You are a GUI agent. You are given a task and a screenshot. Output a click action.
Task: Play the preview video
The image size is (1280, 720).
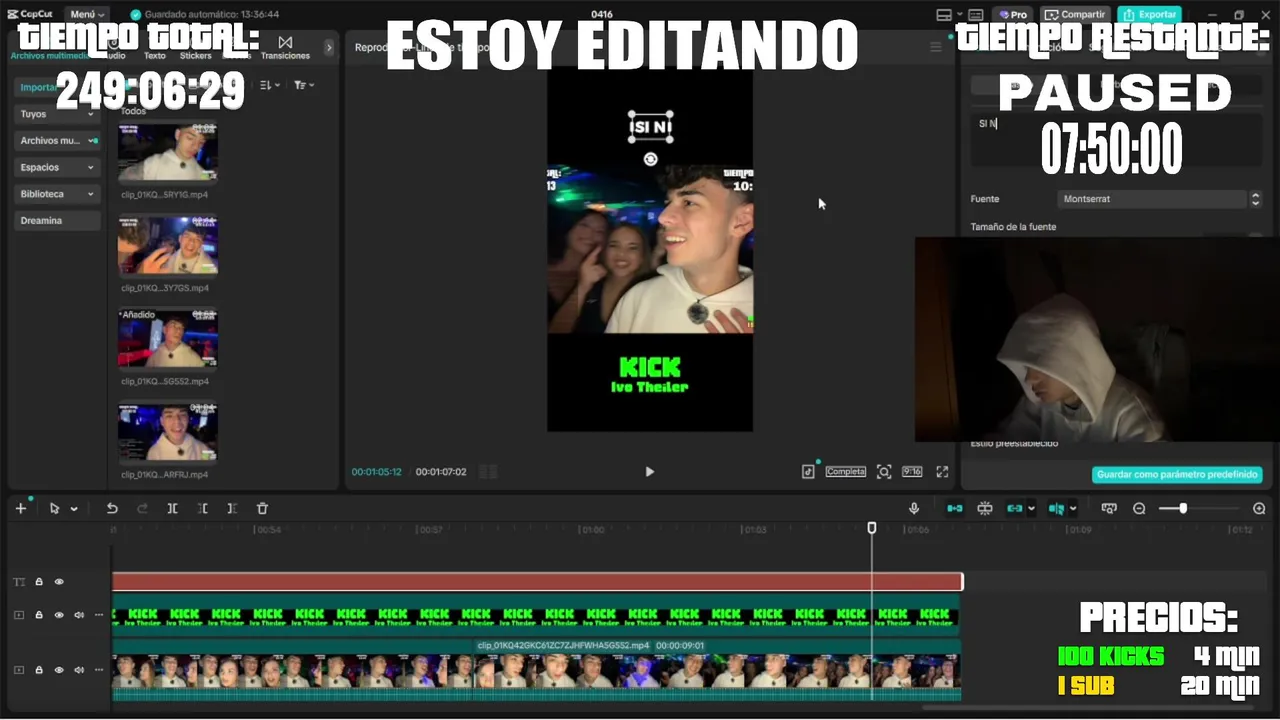click(x=649, y=471)
